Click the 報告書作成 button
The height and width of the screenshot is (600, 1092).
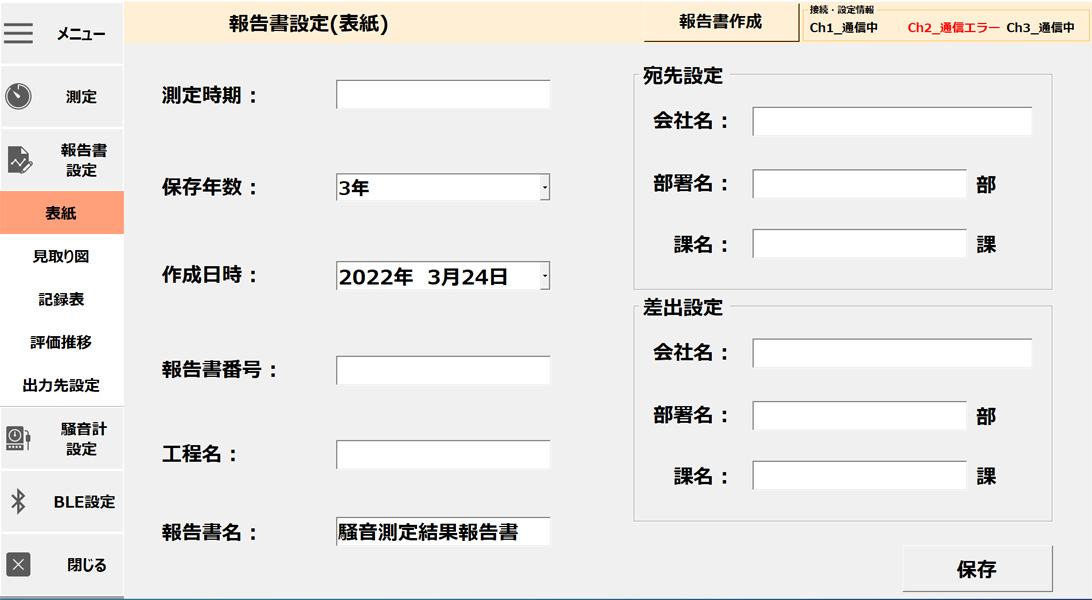tap(721, 22)
